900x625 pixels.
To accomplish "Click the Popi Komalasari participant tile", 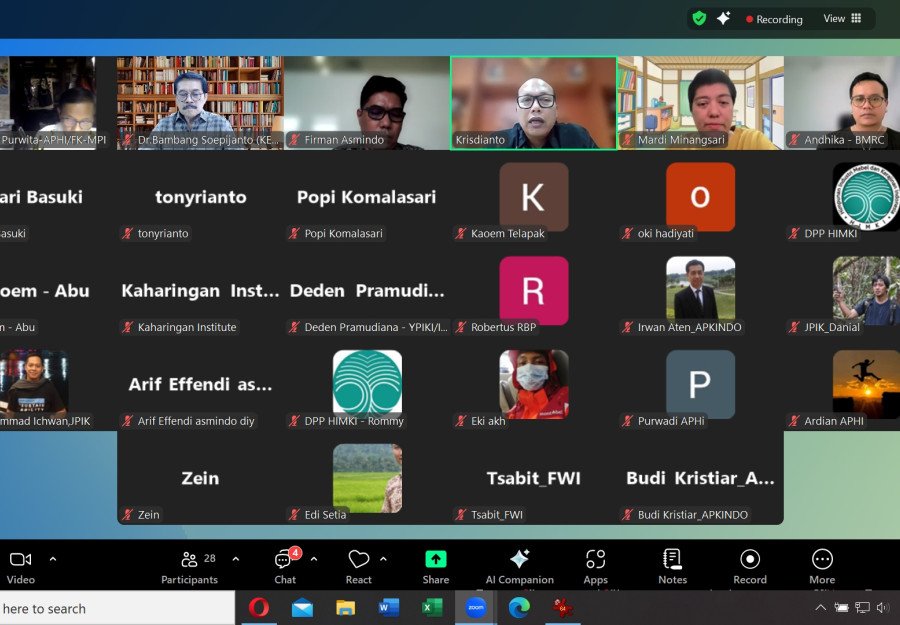I will [367, 197].
